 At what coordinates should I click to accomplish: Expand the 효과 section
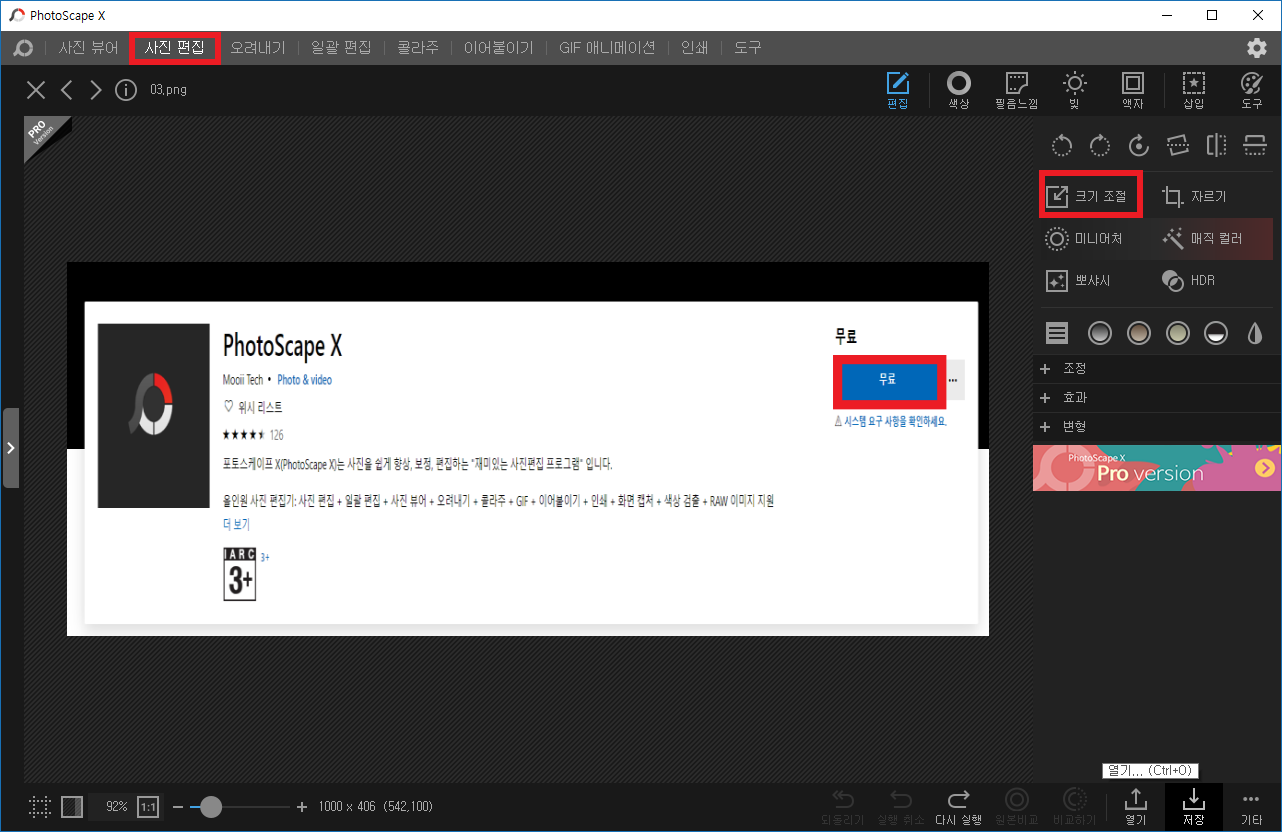tap(1157, 398)
